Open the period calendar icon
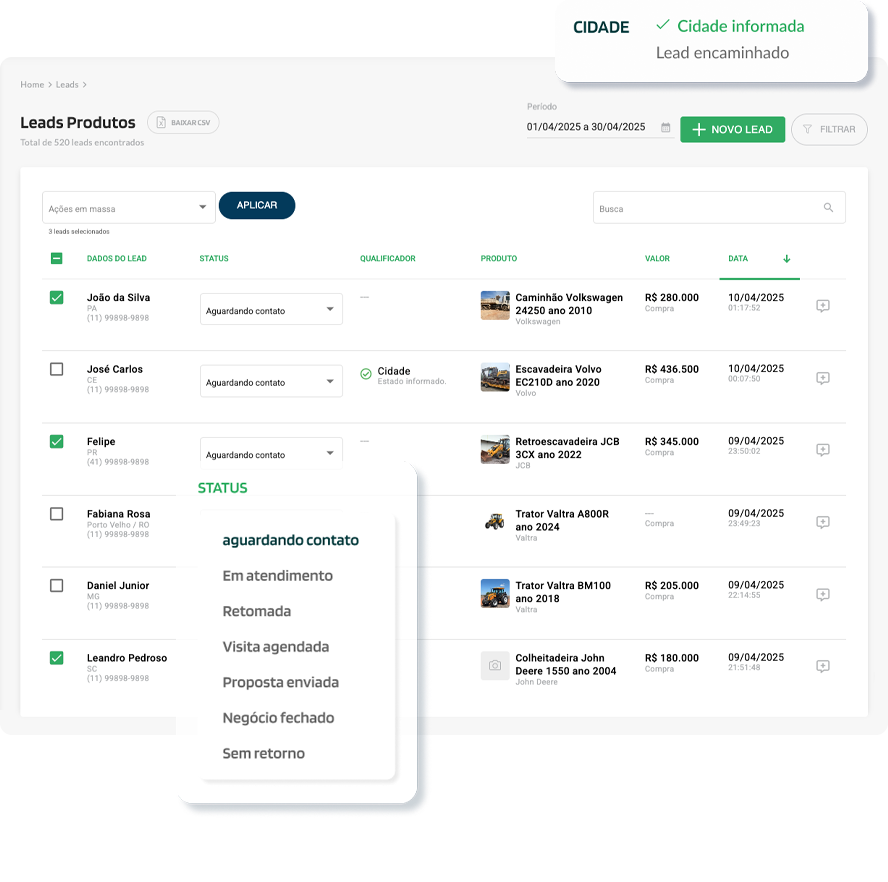 665,127
